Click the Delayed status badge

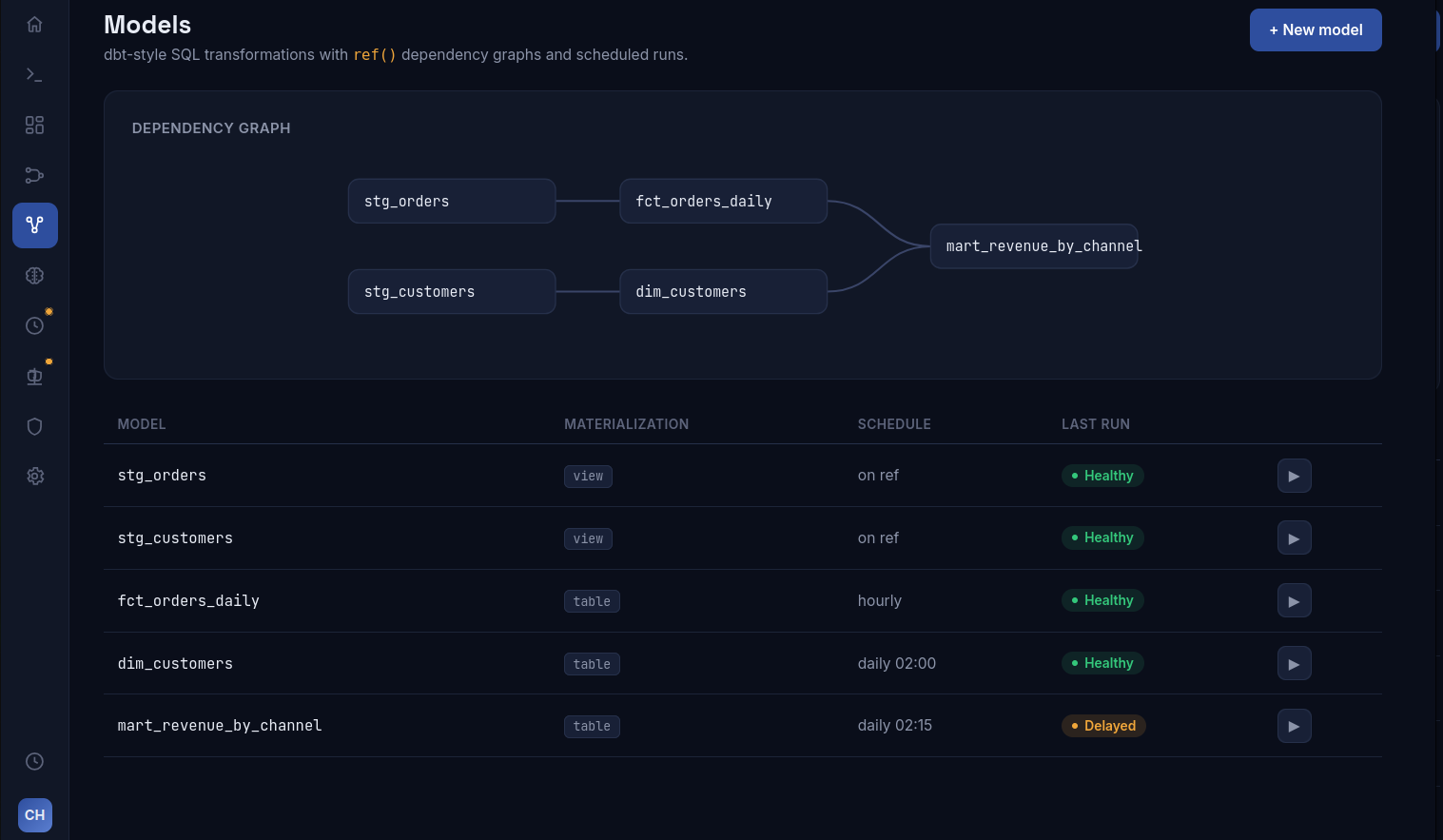pyautogui.click(x=1103, y=726)
